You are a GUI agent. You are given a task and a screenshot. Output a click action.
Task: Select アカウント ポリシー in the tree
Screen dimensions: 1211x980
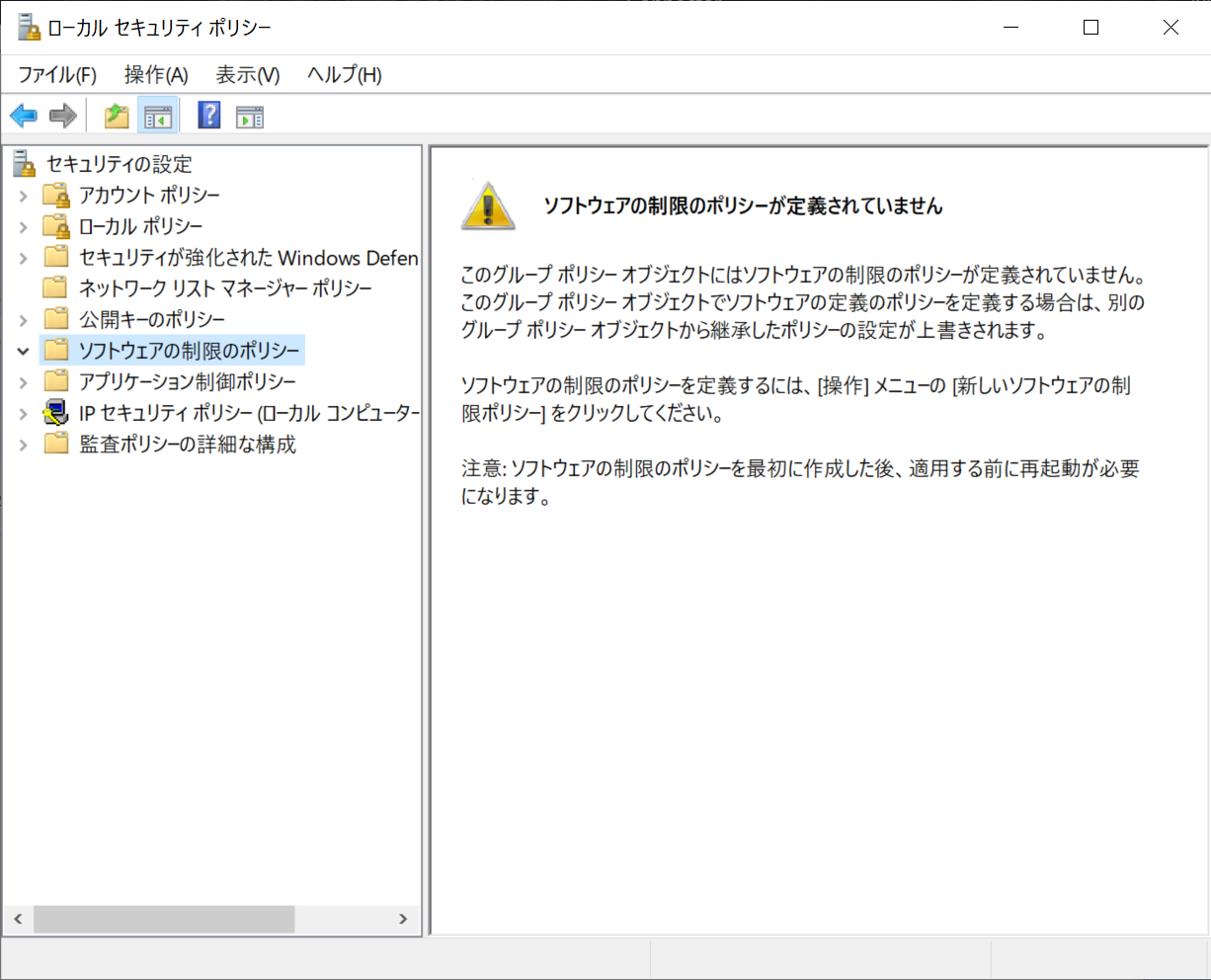pos(149,196)
